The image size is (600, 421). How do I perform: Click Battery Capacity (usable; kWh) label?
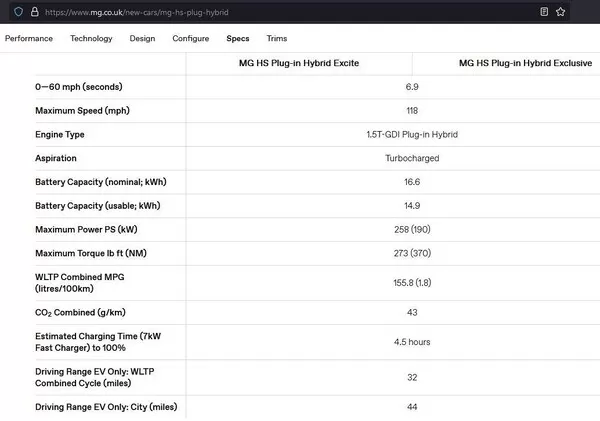click(x=98, y=206)
